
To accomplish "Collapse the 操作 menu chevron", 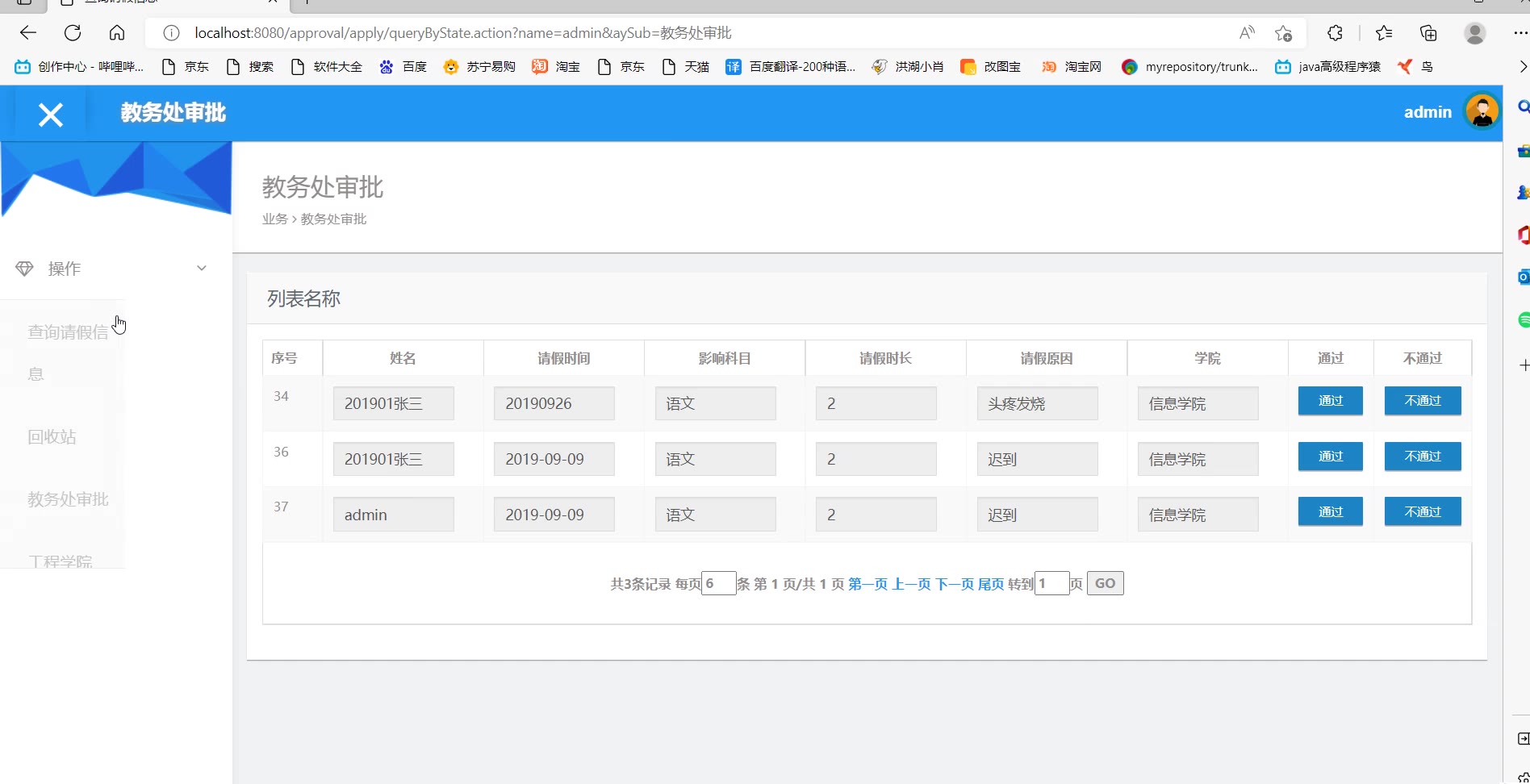I will click(x=202, y=269).
